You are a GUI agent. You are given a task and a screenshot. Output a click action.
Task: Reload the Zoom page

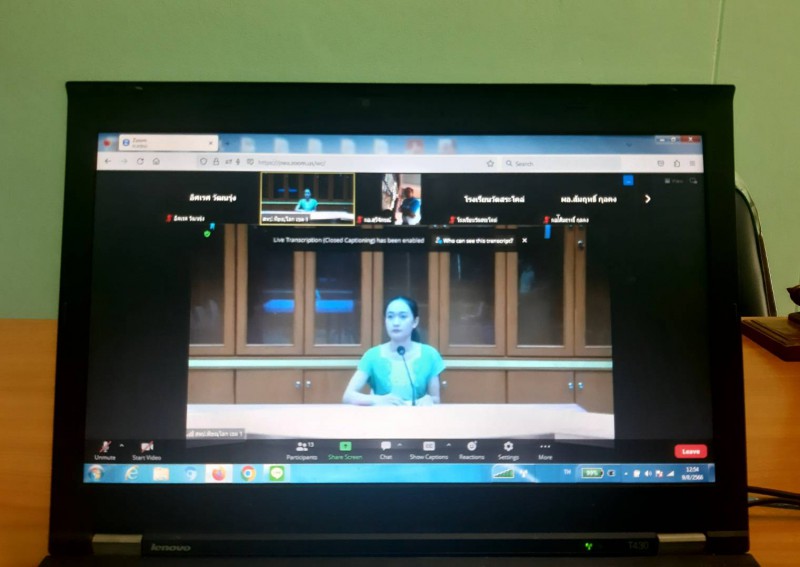point(140,162)
